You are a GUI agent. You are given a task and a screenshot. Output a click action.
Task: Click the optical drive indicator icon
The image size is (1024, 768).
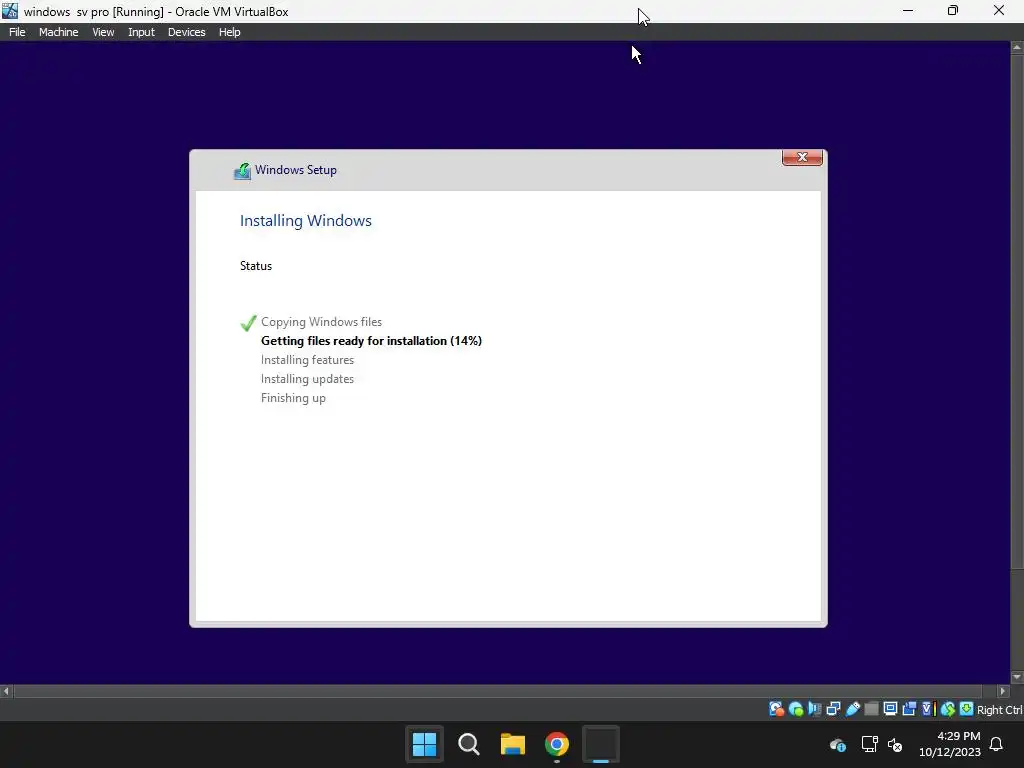pyautogui.click(x=796, y=709)
